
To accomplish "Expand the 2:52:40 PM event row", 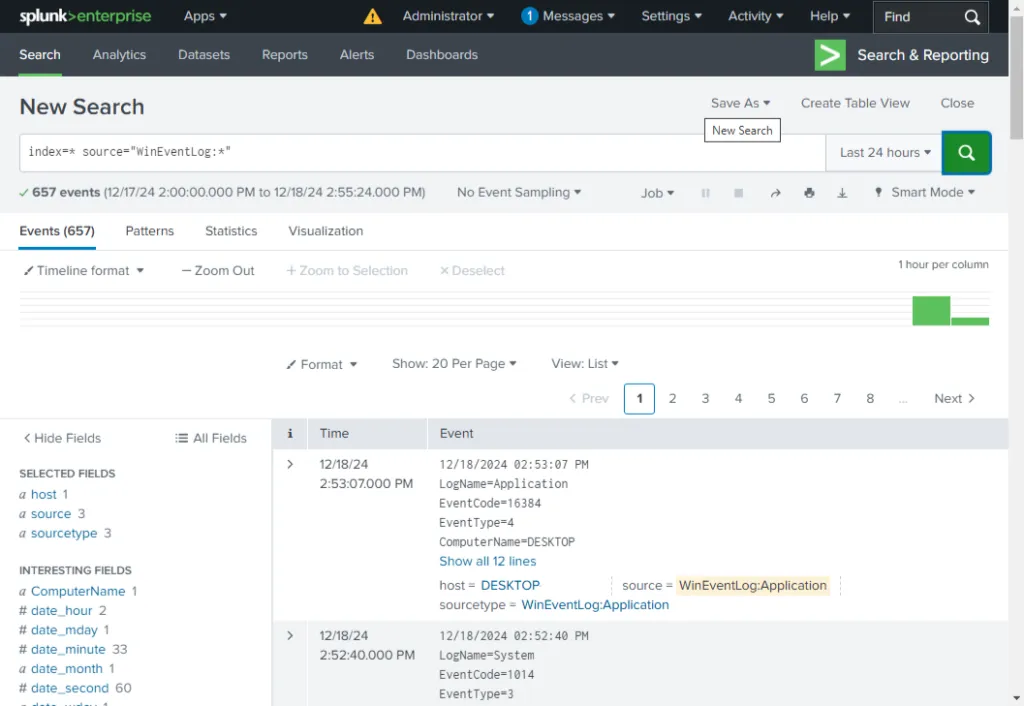I will [x=290, y=636].
